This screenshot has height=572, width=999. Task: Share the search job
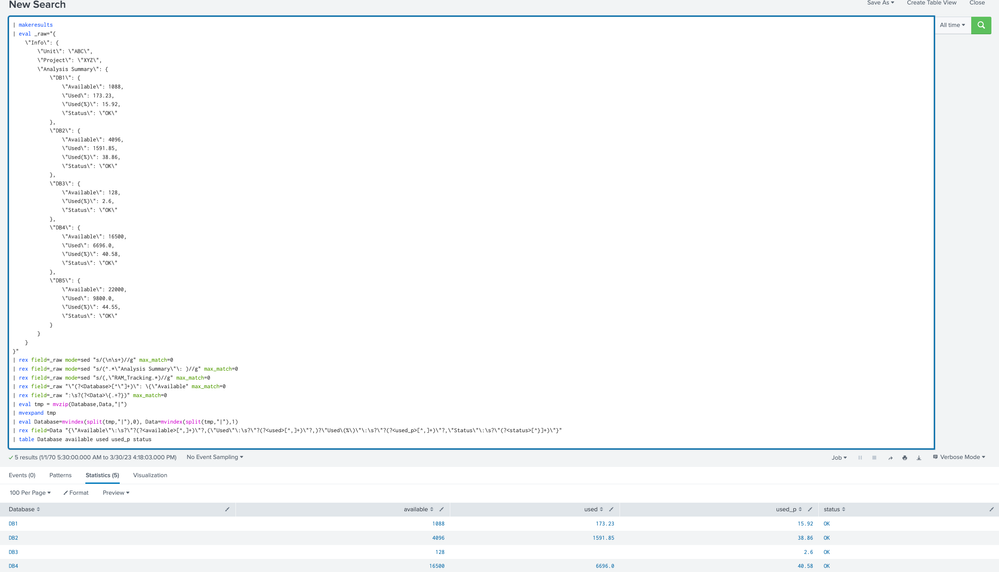[x=889, y=458]
